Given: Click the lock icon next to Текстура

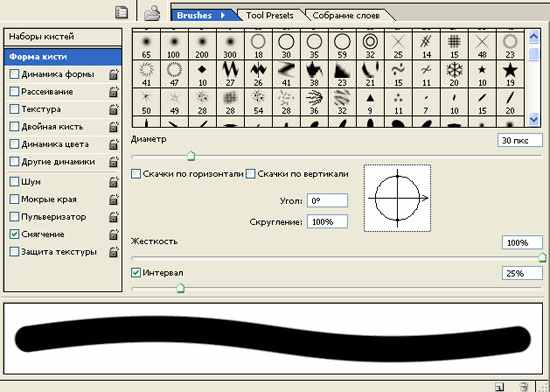Looking at the screenshot, I should [113, 110].
